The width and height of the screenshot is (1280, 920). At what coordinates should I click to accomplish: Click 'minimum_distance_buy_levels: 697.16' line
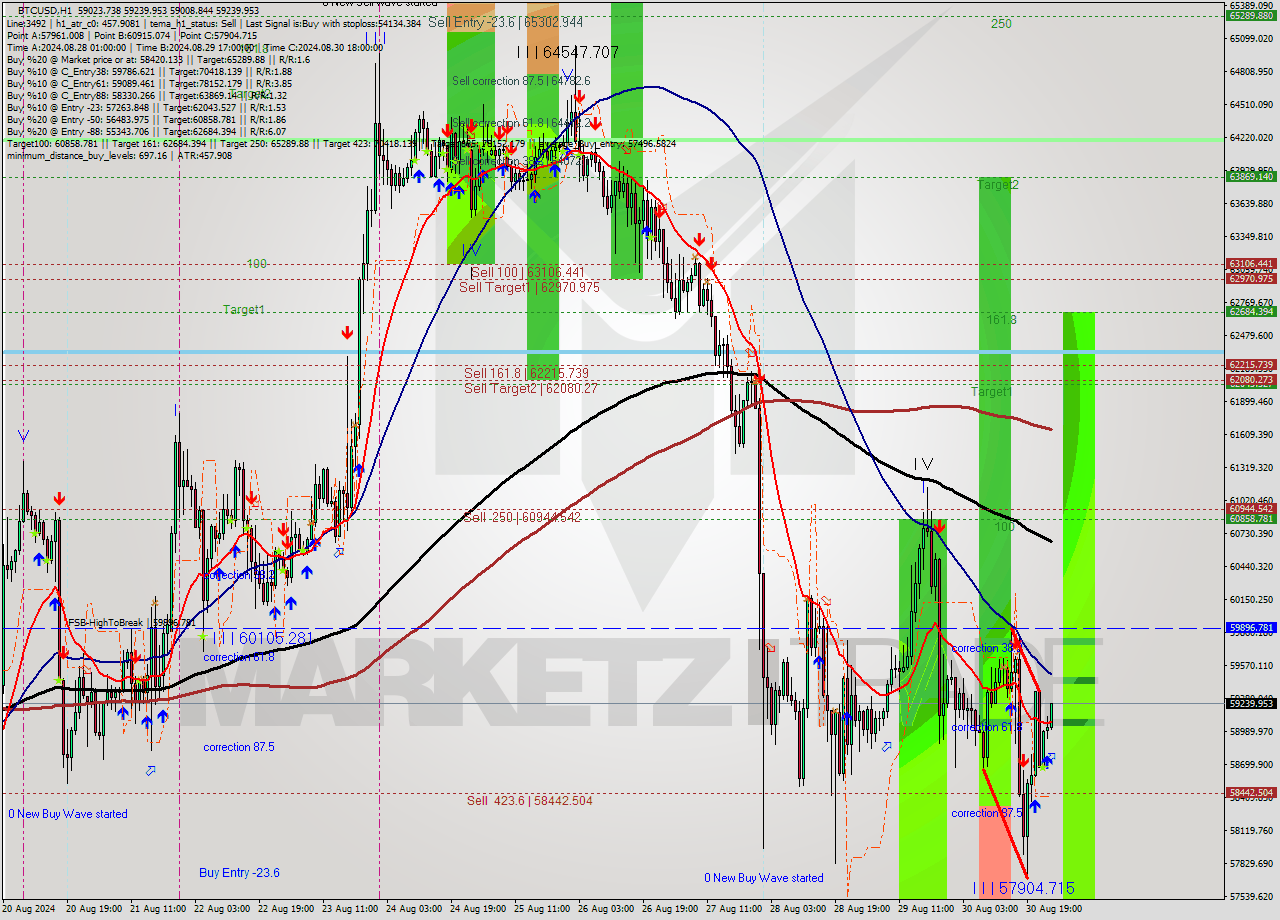[x=119, y=155]
